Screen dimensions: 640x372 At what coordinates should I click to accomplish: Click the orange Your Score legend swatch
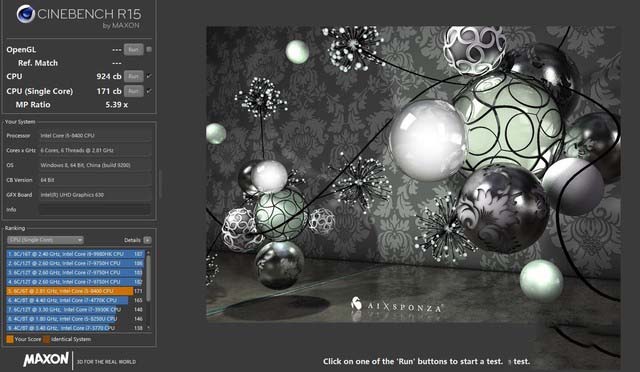[x=10, y=339]
